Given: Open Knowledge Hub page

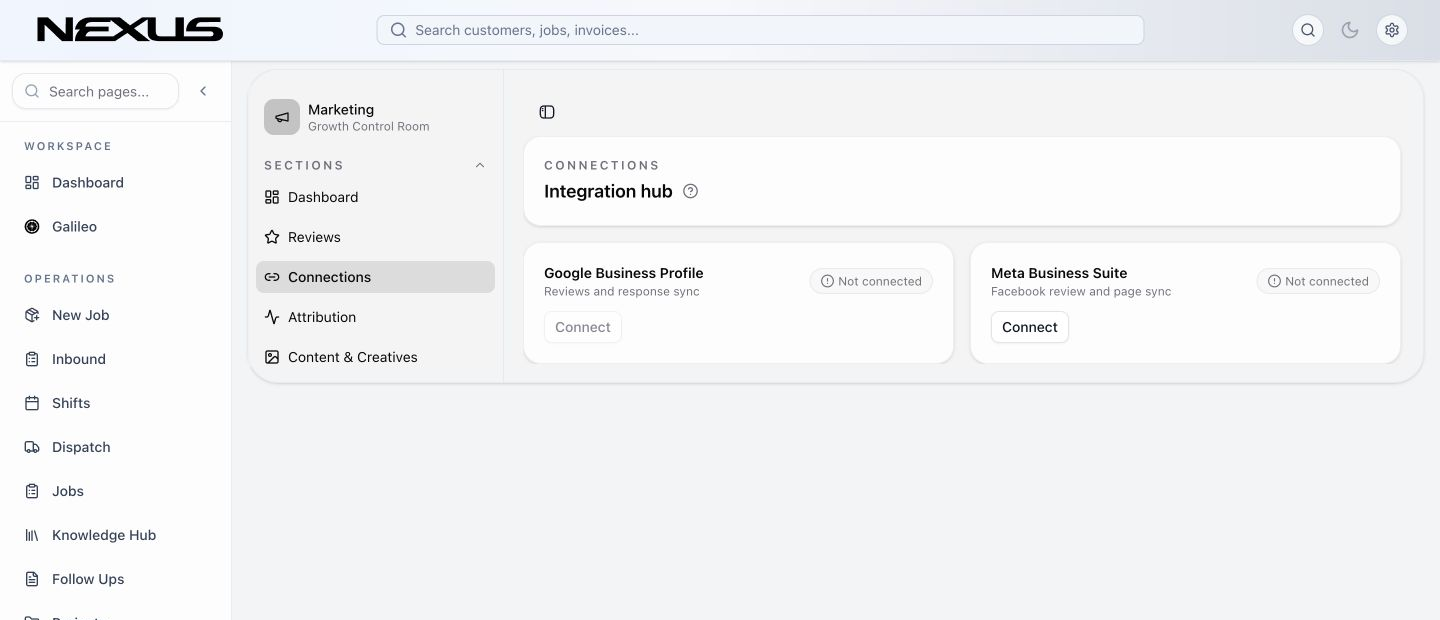Looking at the screenshot, I should [115, 535].
